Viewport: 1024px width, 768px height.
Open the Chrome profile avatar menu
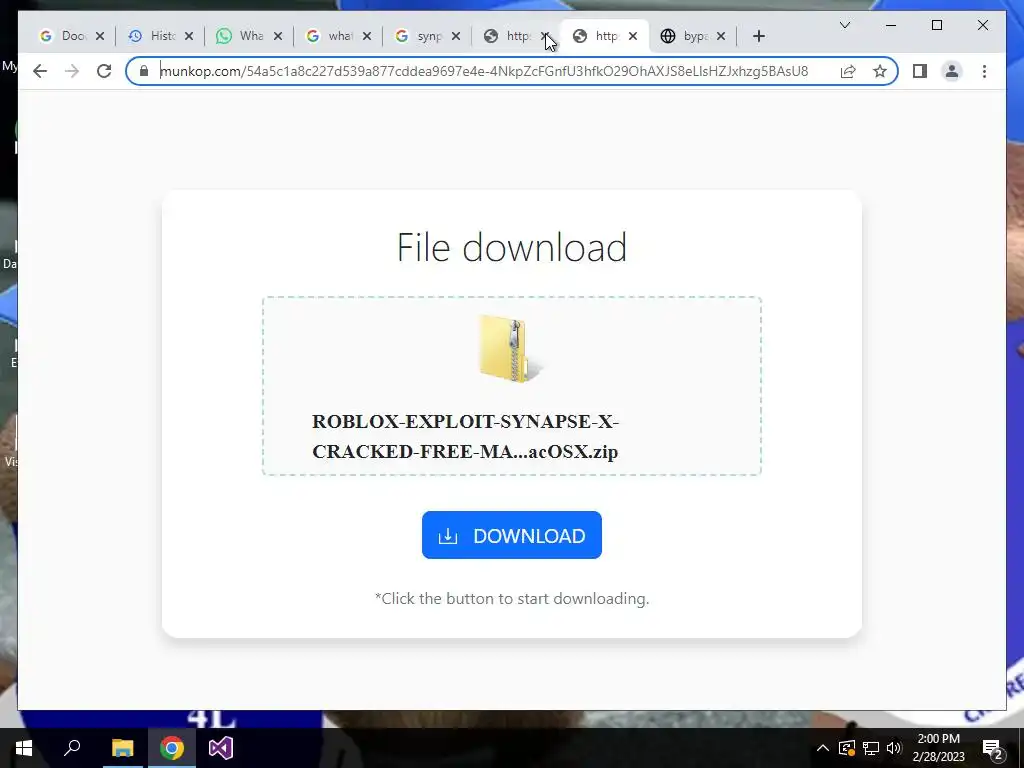tap(952, 71)
